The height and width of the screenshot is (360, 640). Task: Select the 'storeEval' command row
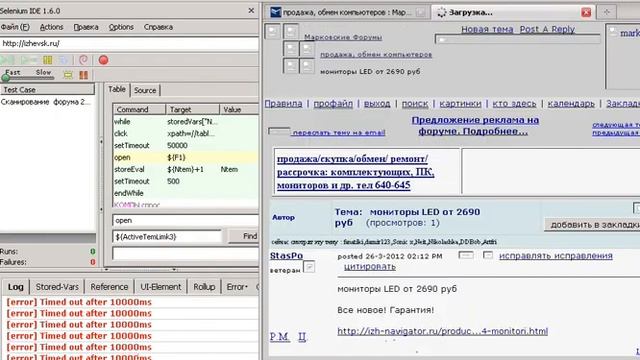pos(186,169)
